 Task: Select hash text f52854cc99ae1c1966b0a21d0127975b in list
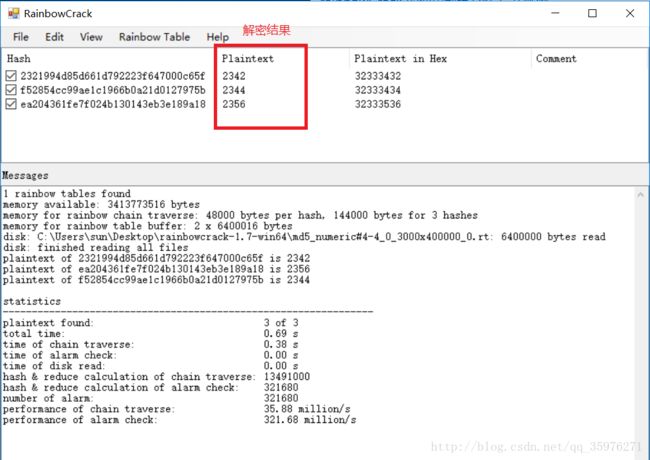(x=113, y=90)
